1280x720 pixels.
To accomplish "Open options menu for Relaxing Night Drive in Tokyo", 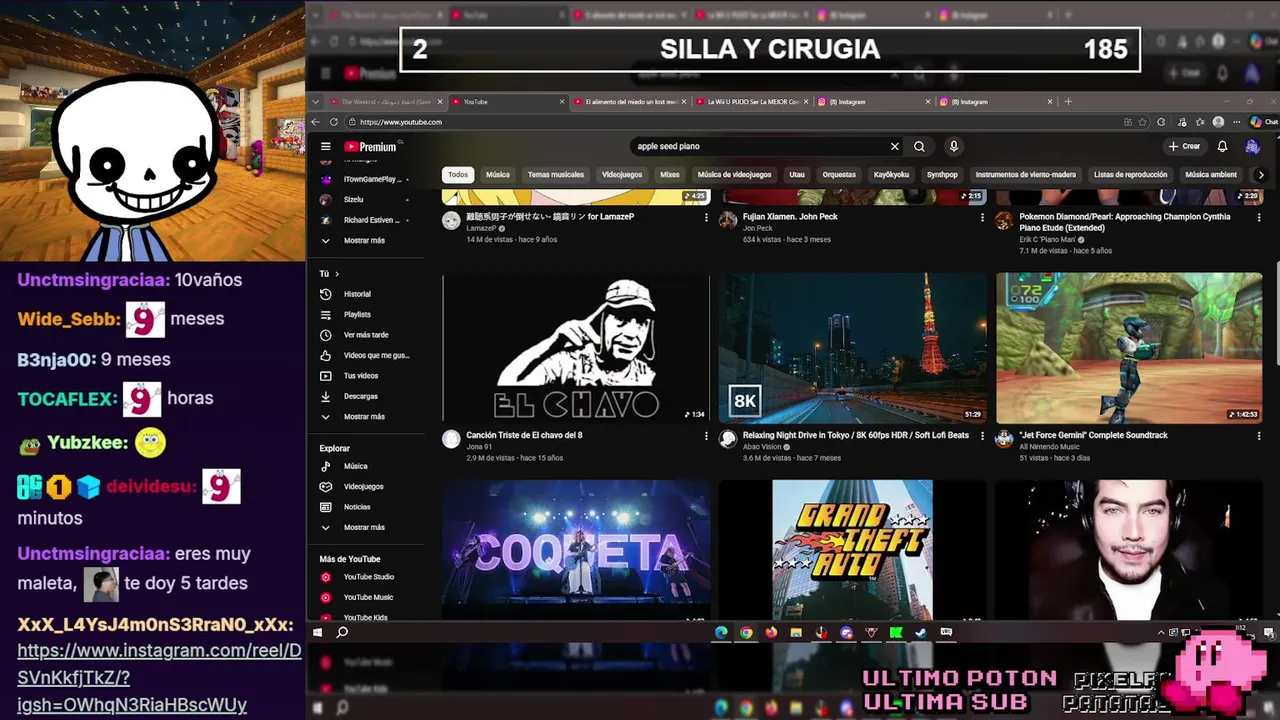I will click(982, 436).
